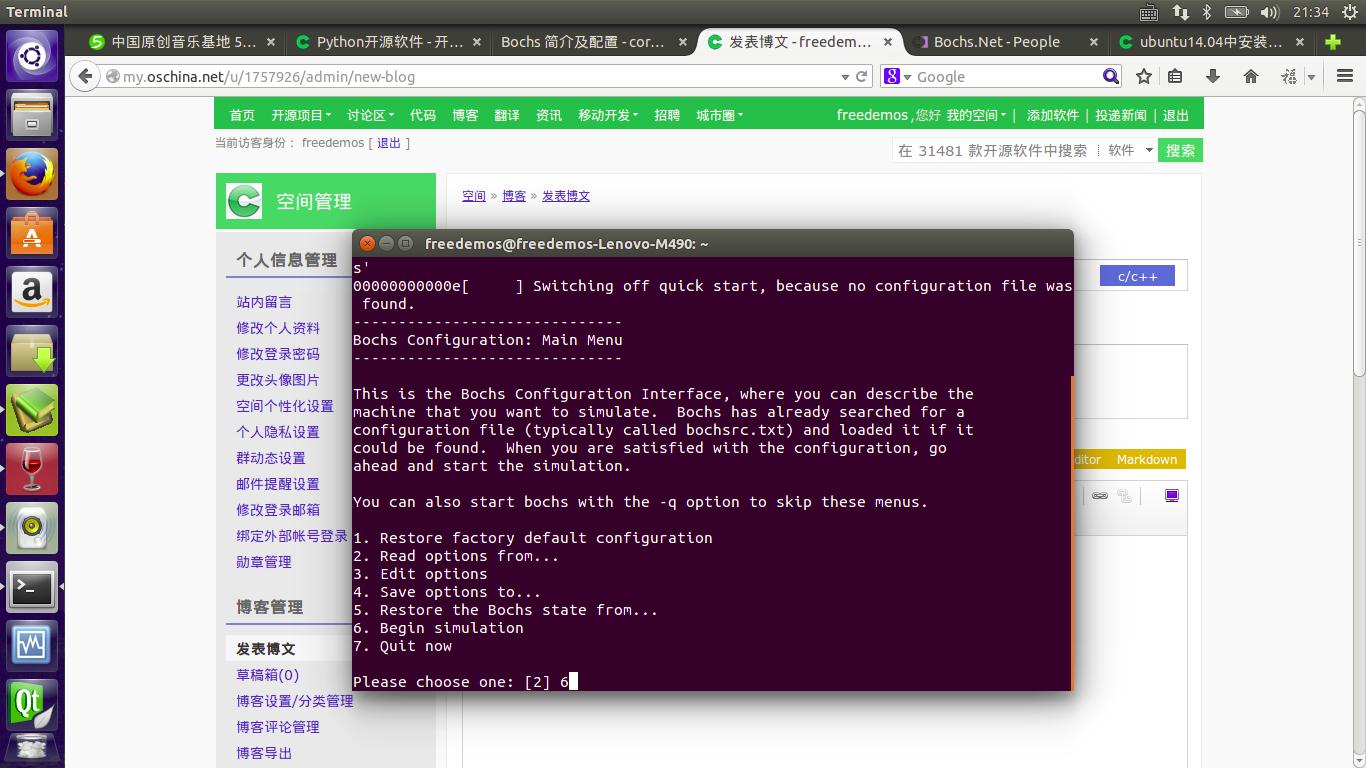Open Ubuntu Software Center dock icon
Screen dimensions: 1366x768
(32, 233)
